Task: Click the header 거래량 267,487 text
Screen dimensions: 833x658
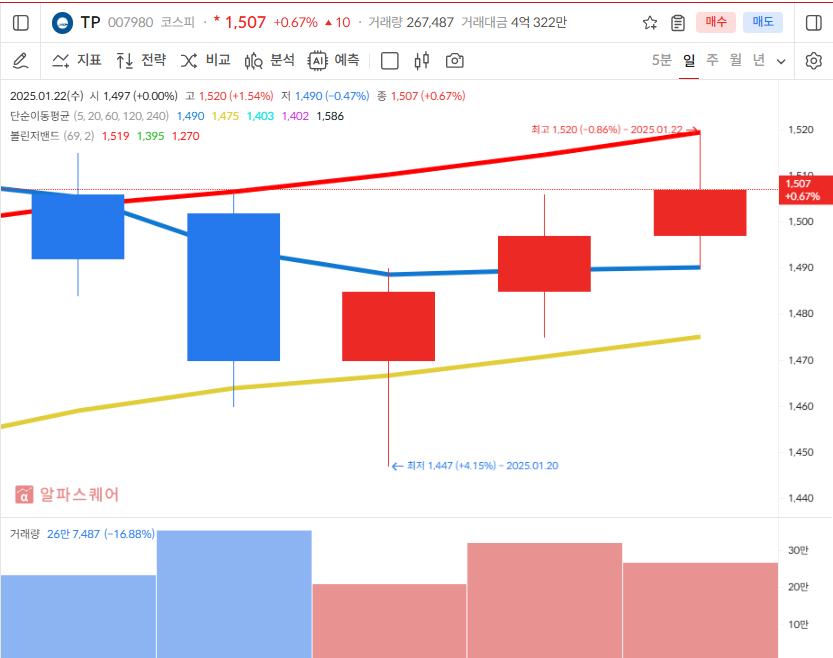Action: [x=411, y=22]
